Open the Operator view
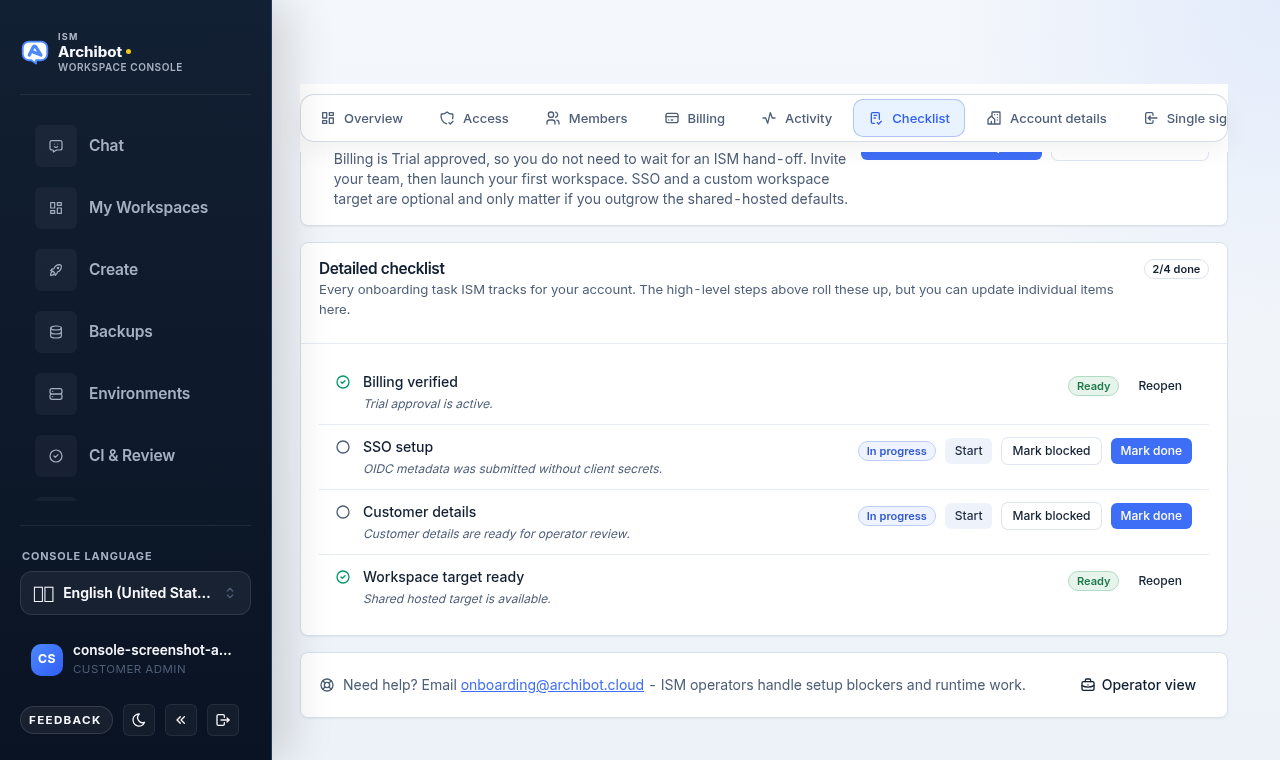The image size is (1280, 760). [1138, 685]
